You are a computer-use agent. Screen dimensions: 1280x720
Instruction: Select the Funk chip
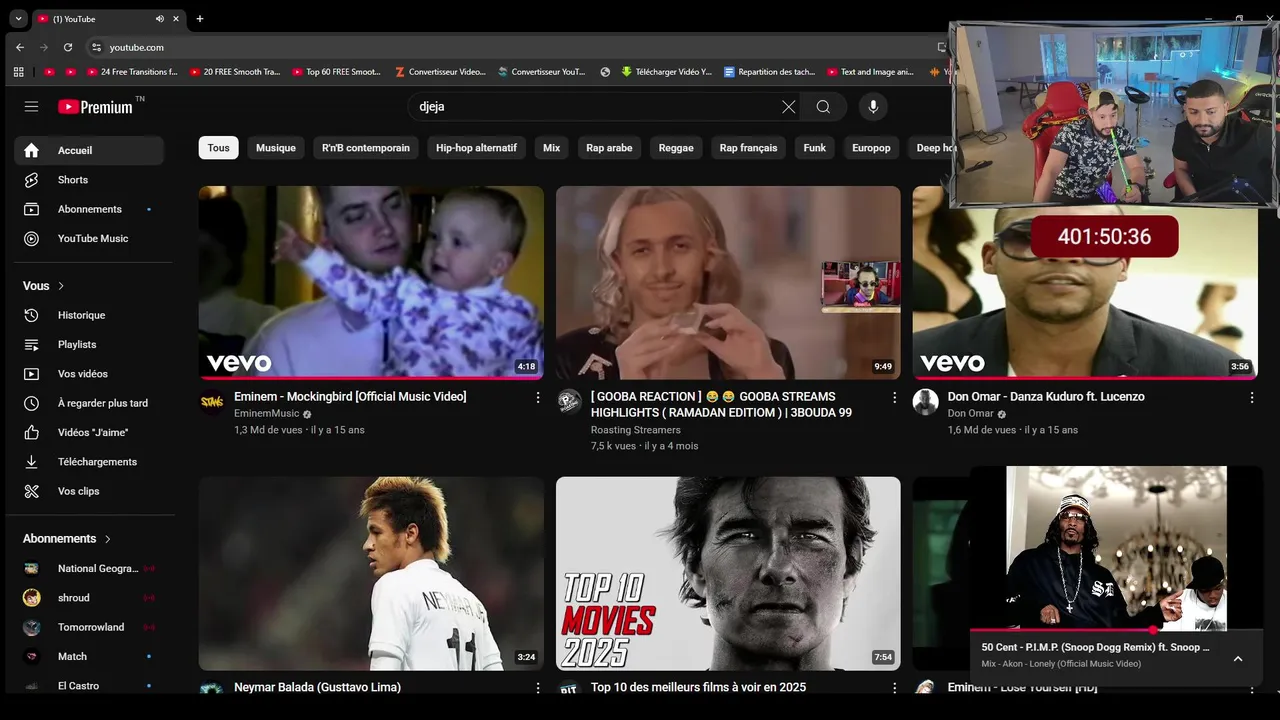pos(815,148)
